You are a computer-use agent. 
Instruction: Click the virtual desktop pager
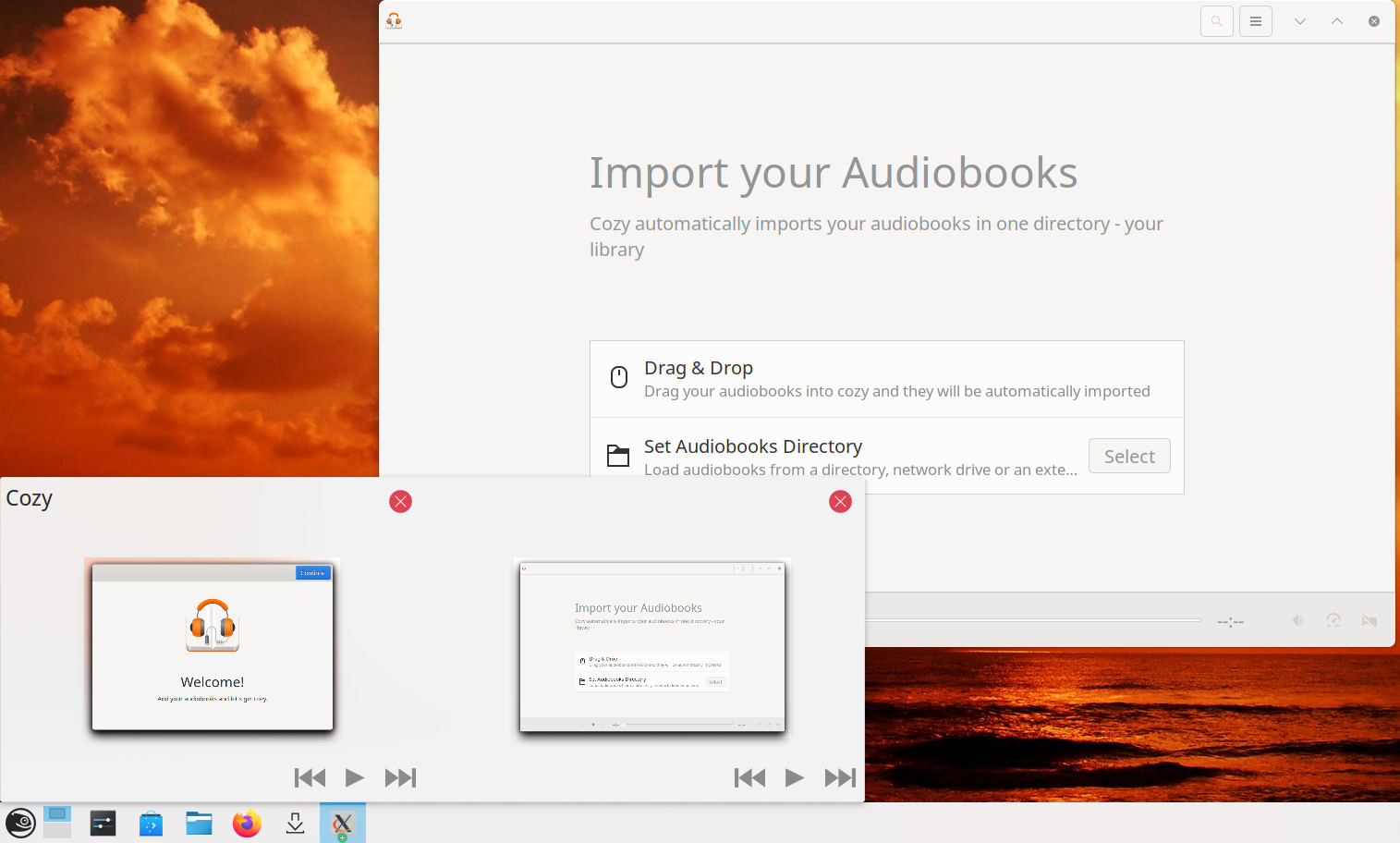point(57,823)
